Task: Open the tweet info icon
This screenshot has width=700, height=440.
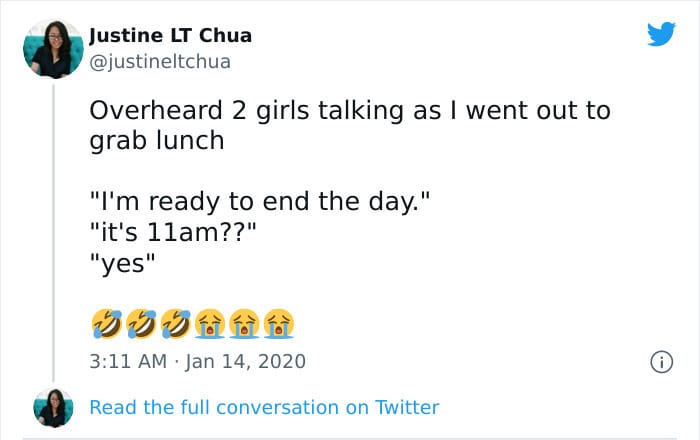Action: [x=661, y=360]
